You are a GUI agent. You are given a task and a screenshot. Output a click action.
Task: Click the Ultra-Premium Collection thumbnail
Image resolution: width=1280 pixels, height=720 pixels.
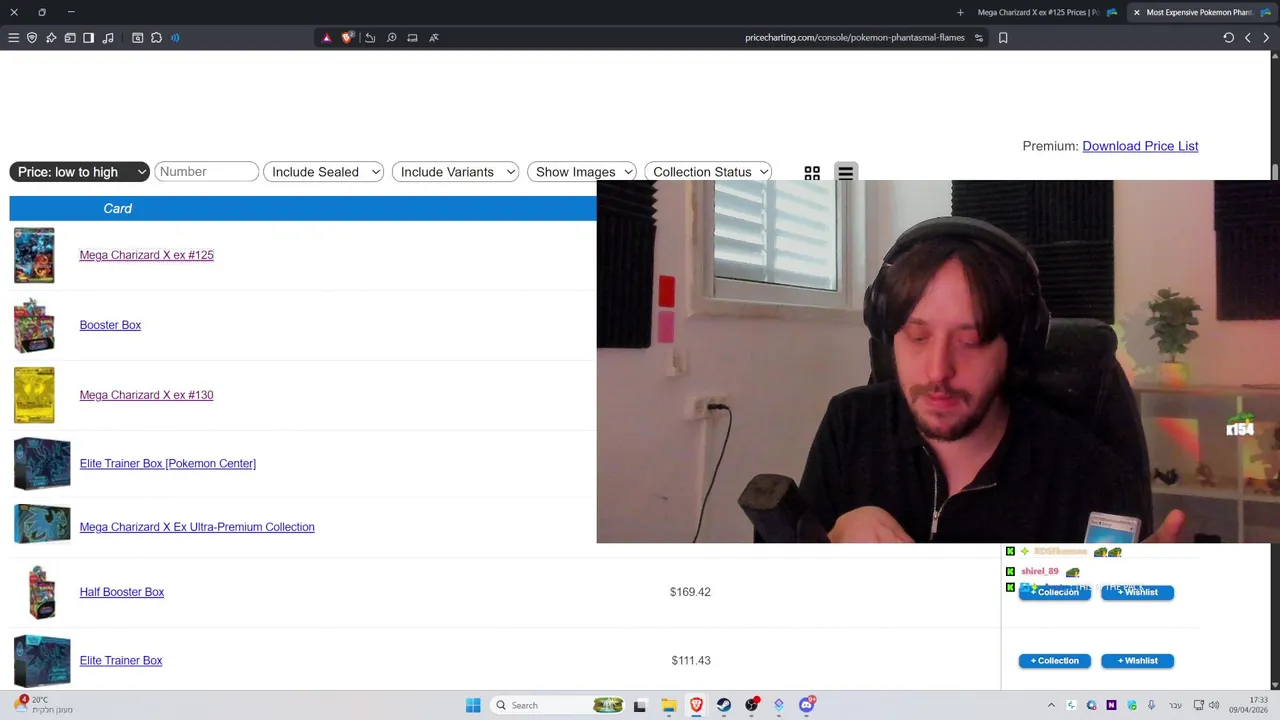point(42,525)
